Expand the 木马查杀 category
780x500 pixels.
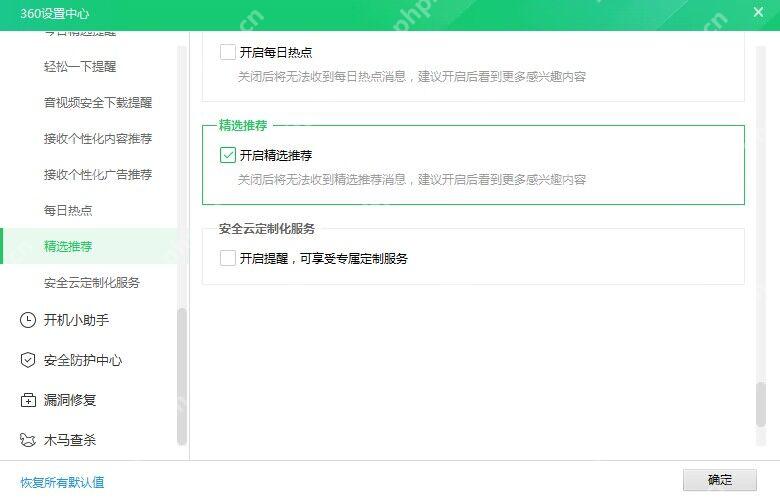tap(70, 440)
